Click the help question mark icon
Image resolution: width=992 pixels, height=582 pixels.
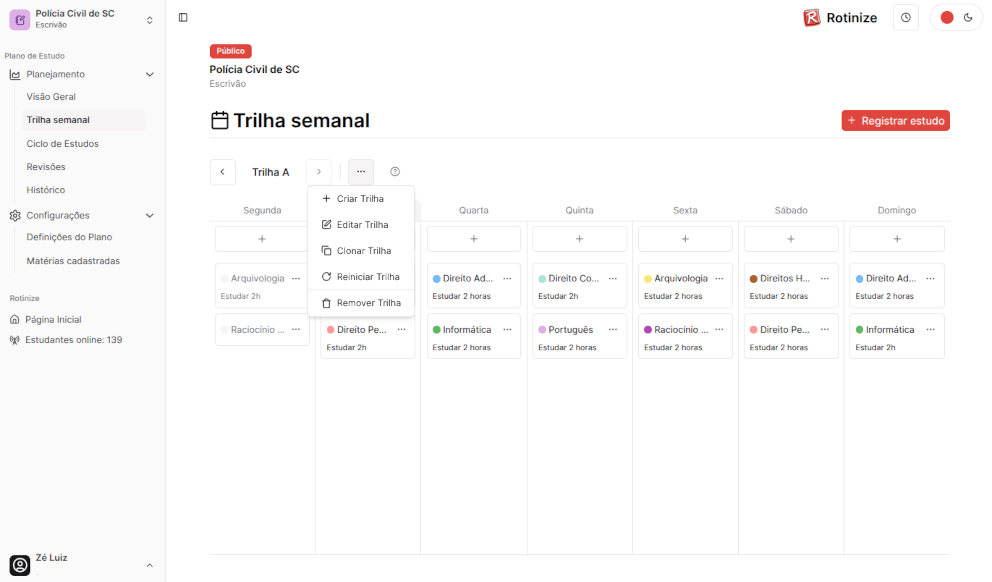[395, 171]
